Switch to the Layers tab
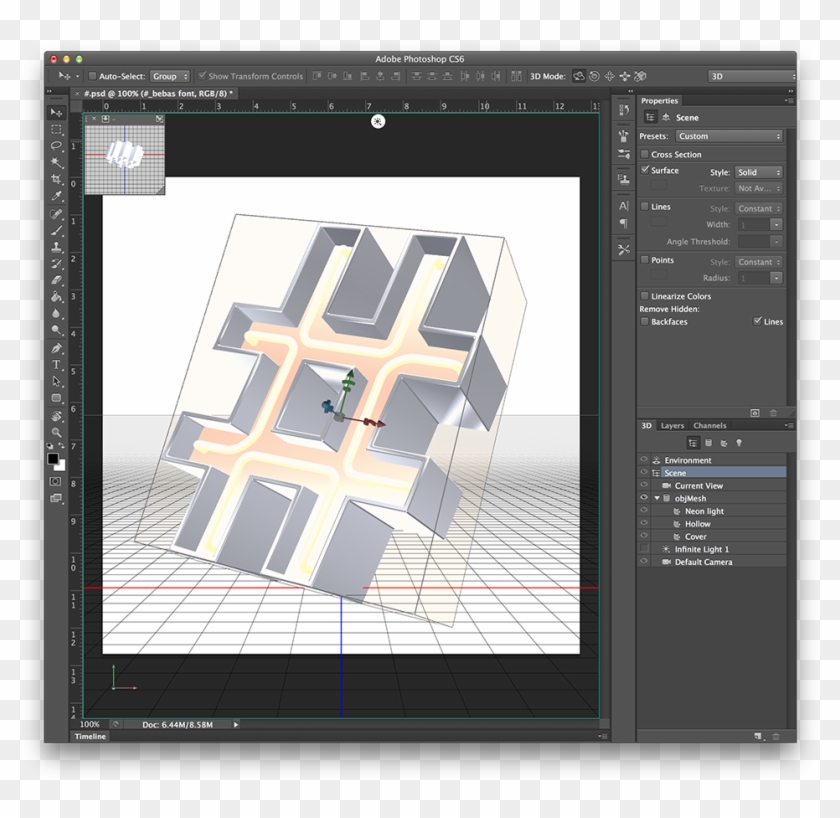Image resolution: width=840 pixels, height=818 pixels. [x=672, y=425]
